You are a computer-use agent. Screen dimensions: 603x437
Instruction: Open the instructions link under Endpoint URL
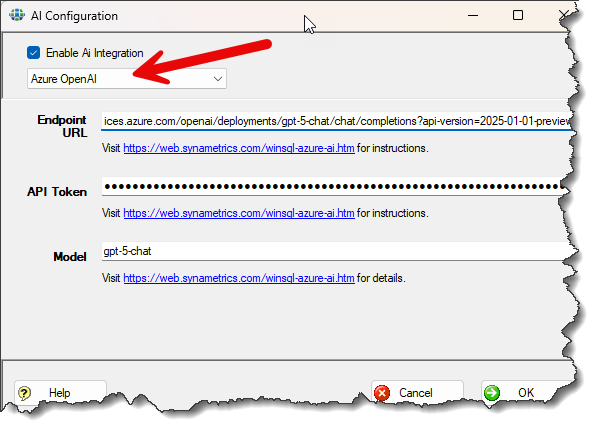(239, 148)
